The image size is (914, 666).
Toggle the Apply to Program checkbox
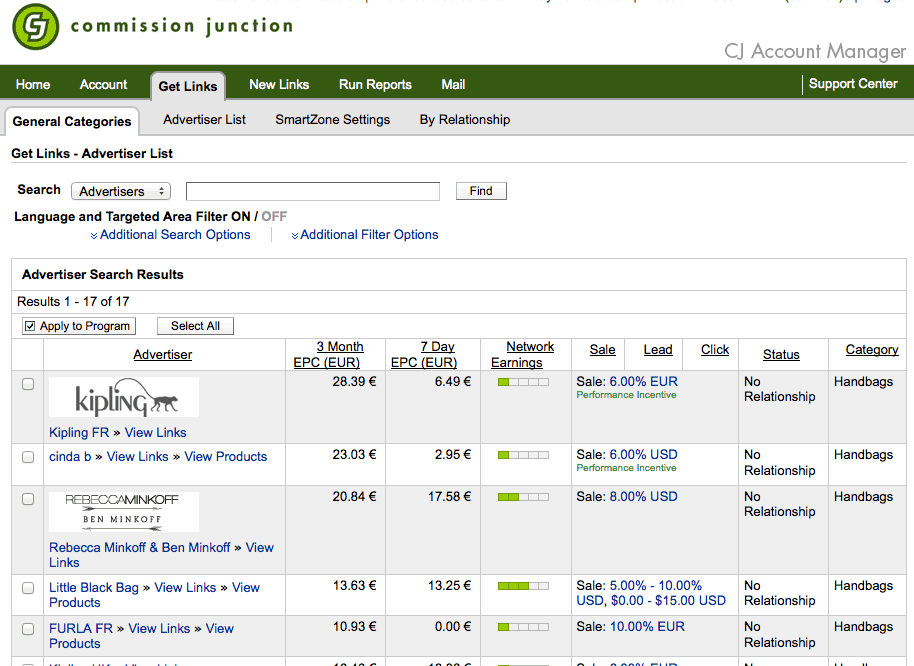point(30,326)
